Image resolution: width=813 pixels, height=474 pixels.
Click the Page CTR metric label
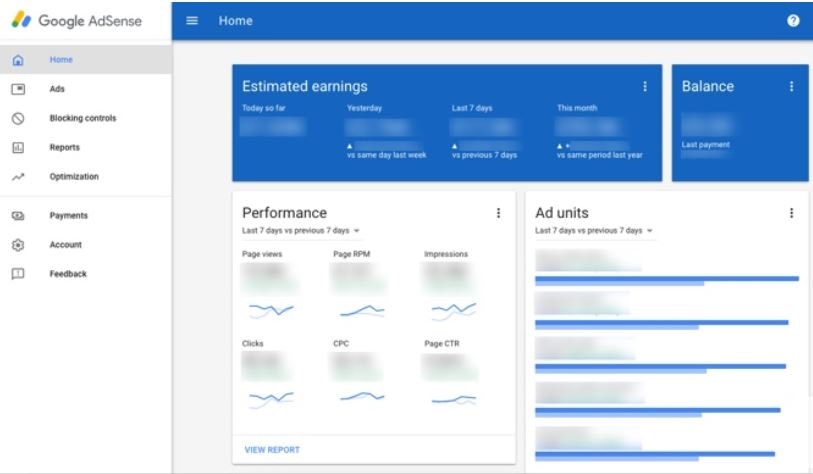442,344
